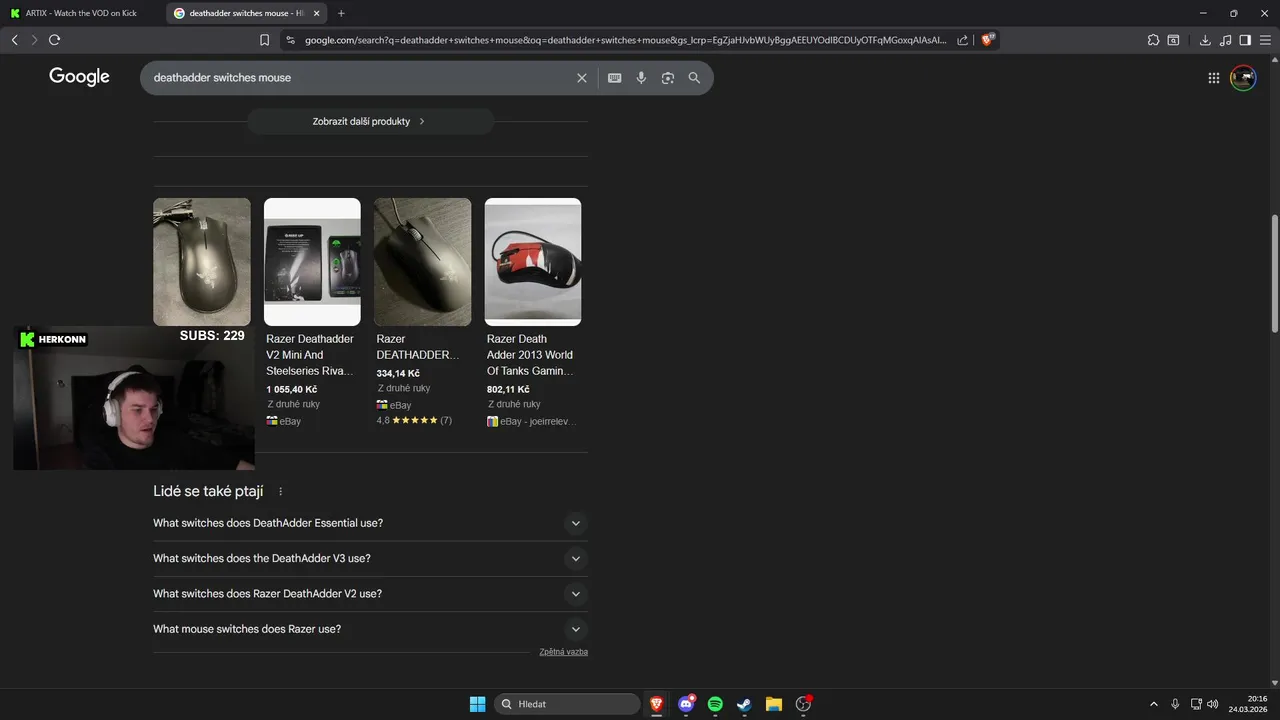Open a new browser tab
The image size is (1280, 720).
[x=341, y=13]
